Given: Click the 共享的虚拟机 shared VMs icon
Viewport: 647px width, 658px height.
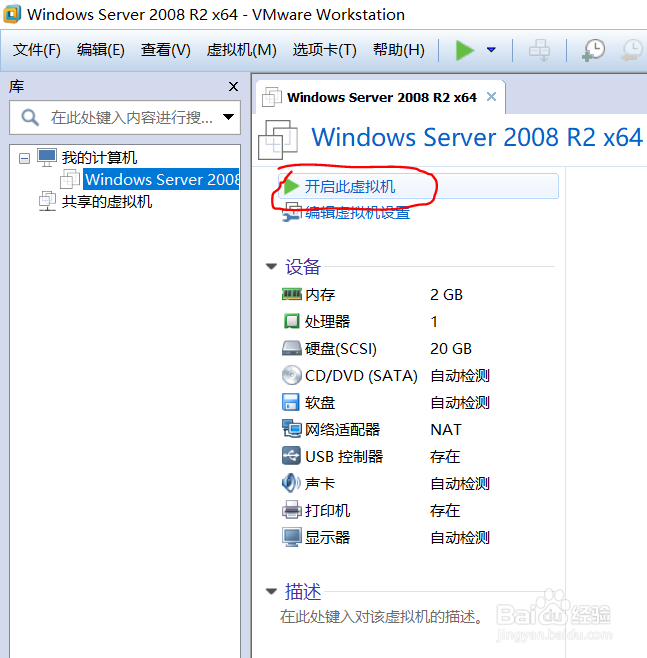Looking at the screenshot, I should 47,201.
